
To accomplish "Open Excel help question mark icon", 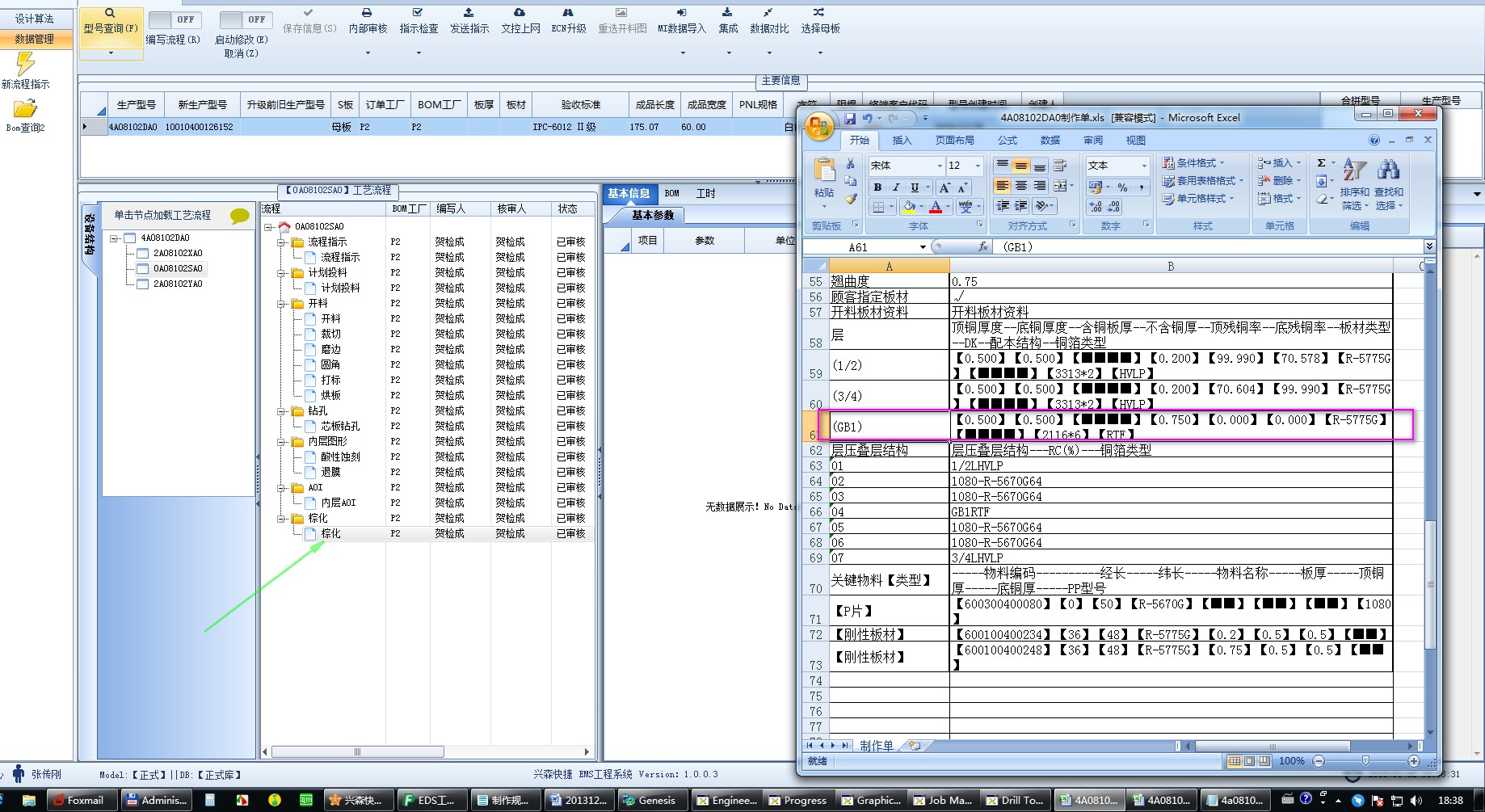I will coord(1374,141).
